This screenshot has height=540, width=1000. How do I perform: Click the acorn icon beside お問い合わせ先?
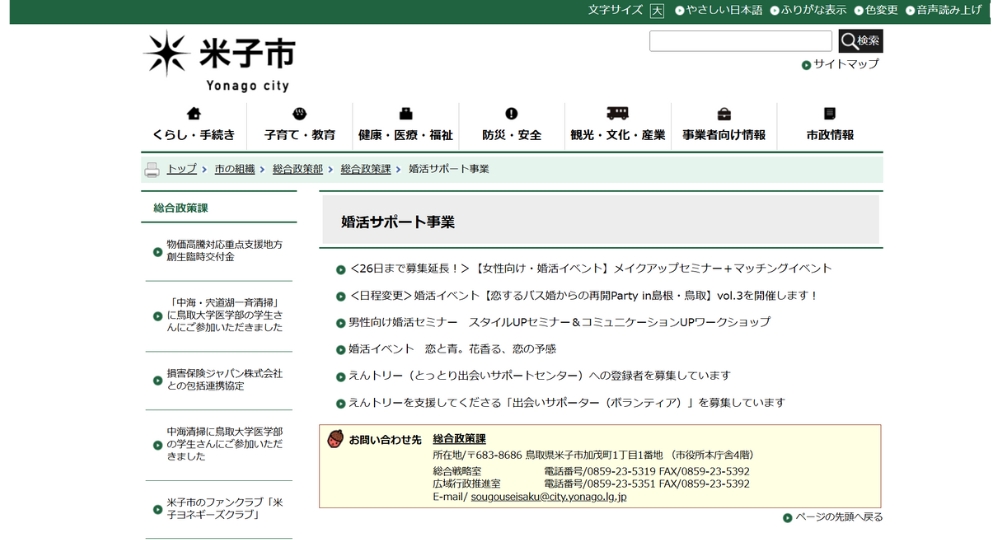[335, 439]
